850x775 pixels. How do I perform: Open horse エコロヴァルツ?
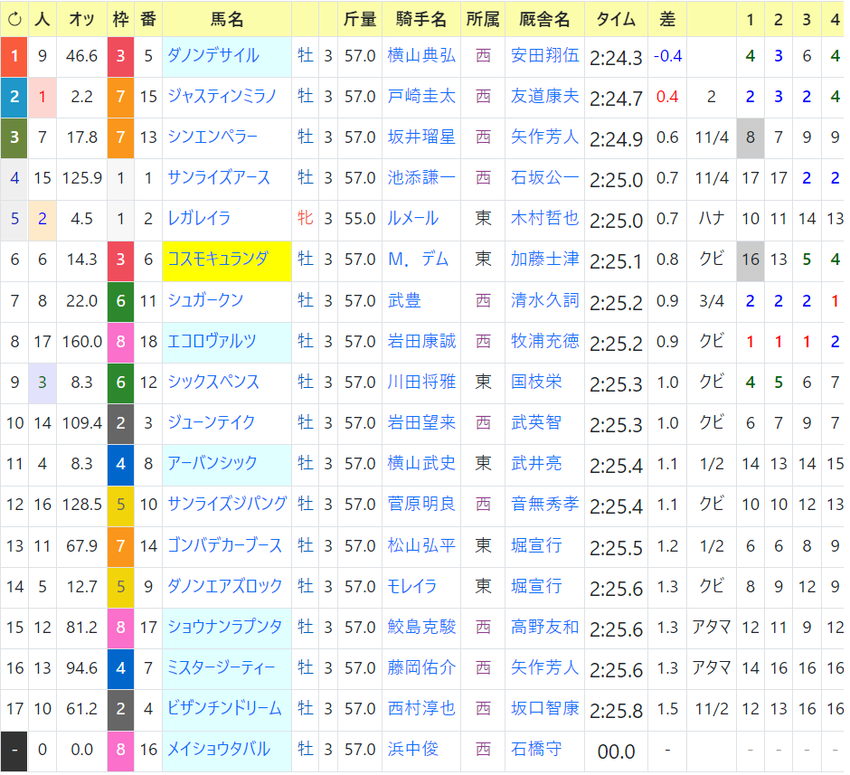point(211,341)
